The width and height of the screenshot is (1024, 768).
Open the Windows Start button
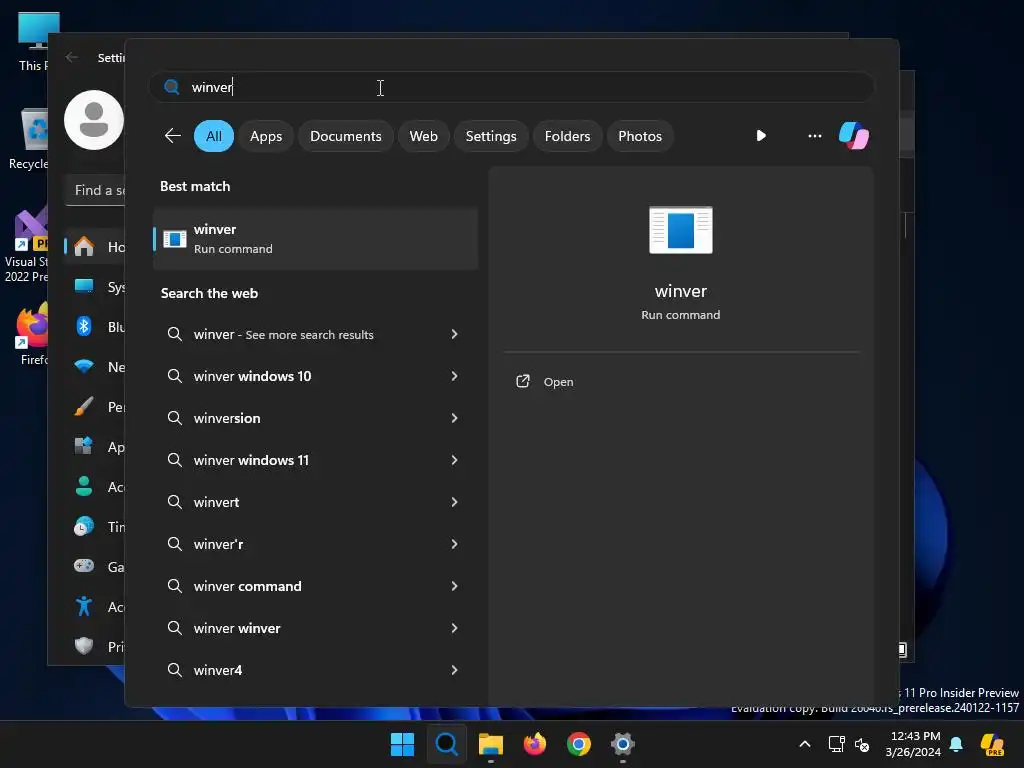(402, 744)
